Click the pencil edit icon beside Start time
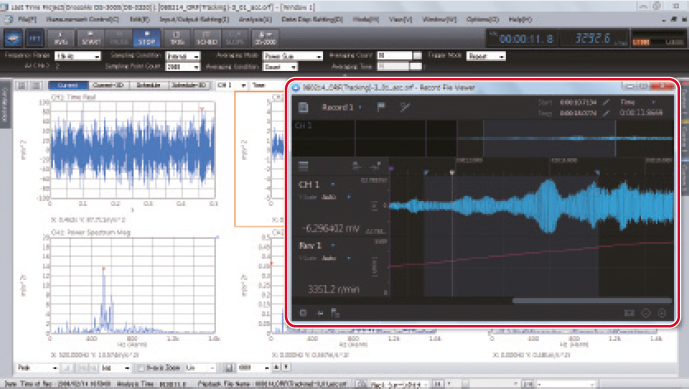This screenshot has width=689, height=389. [x=606, y=102]
